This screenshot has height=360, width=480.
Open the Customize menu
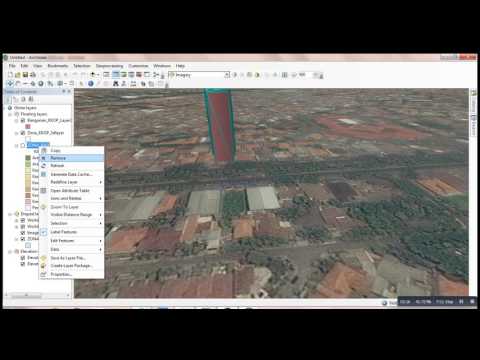pos(138,66)
